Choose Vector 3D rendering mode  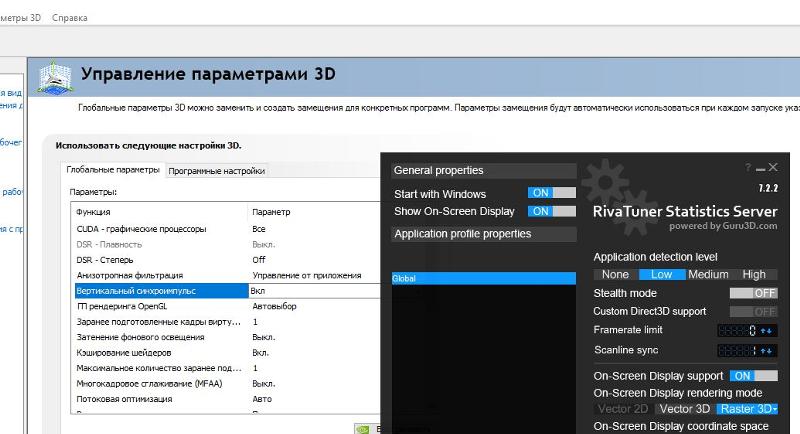[x=684, y=409]
